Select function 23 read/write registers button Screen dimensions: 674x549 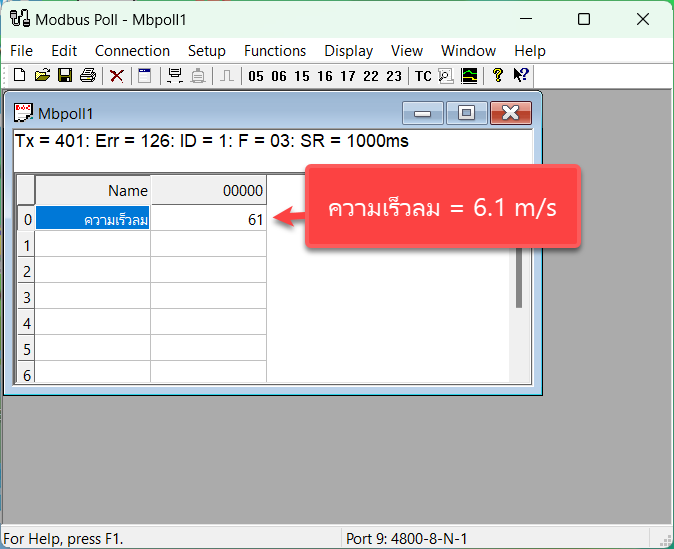(x=394, y=76)
